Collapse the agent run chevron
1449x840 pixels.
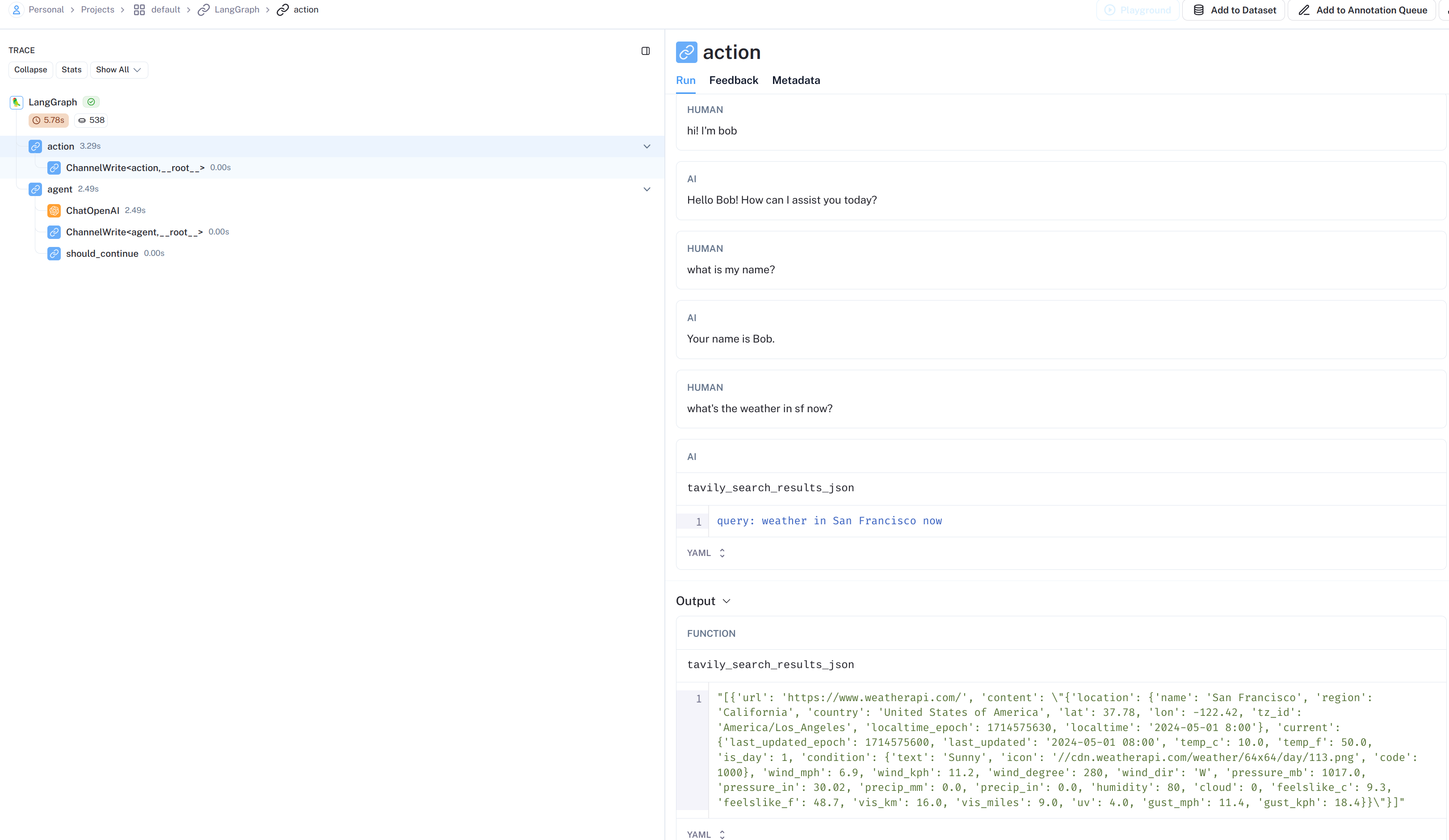click(646, 189)
